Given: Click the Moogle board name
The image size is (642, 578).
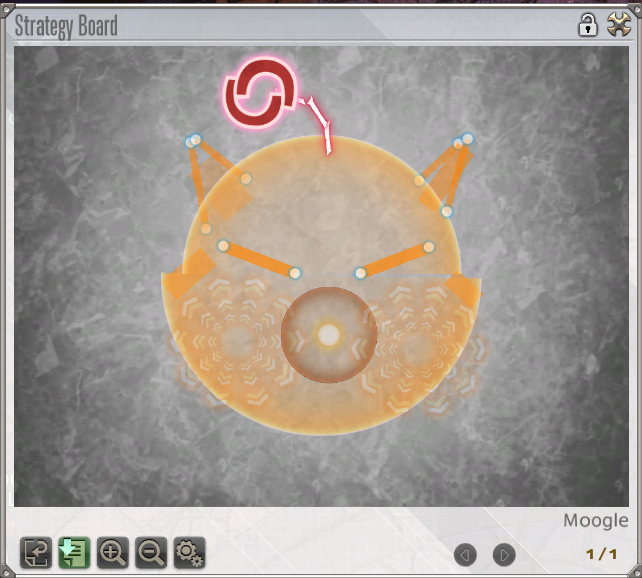Looking at the screenshot, I should click(x=596, y=521).
